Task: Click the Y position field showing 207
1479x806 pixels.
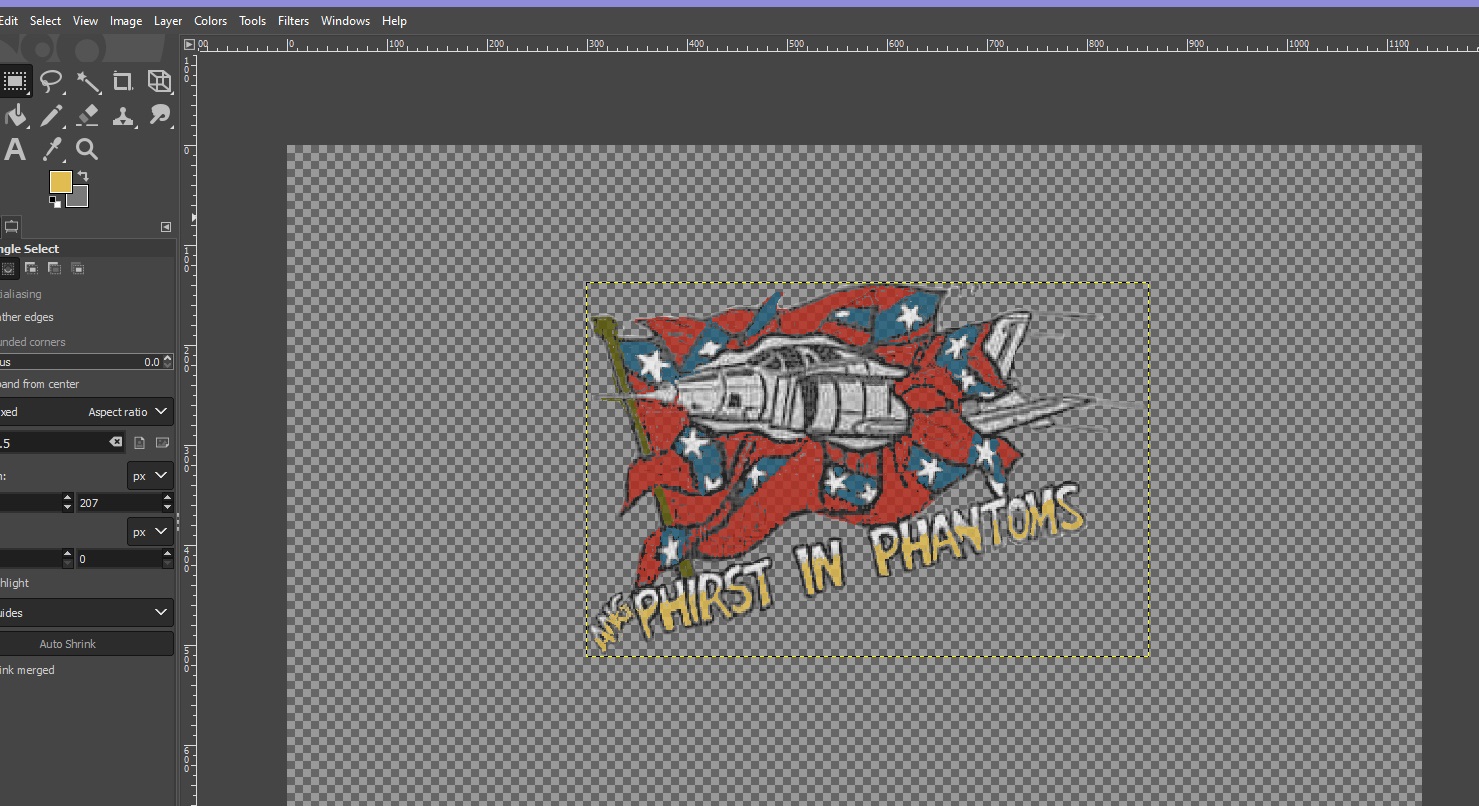Action: click(x=118, y=502)
